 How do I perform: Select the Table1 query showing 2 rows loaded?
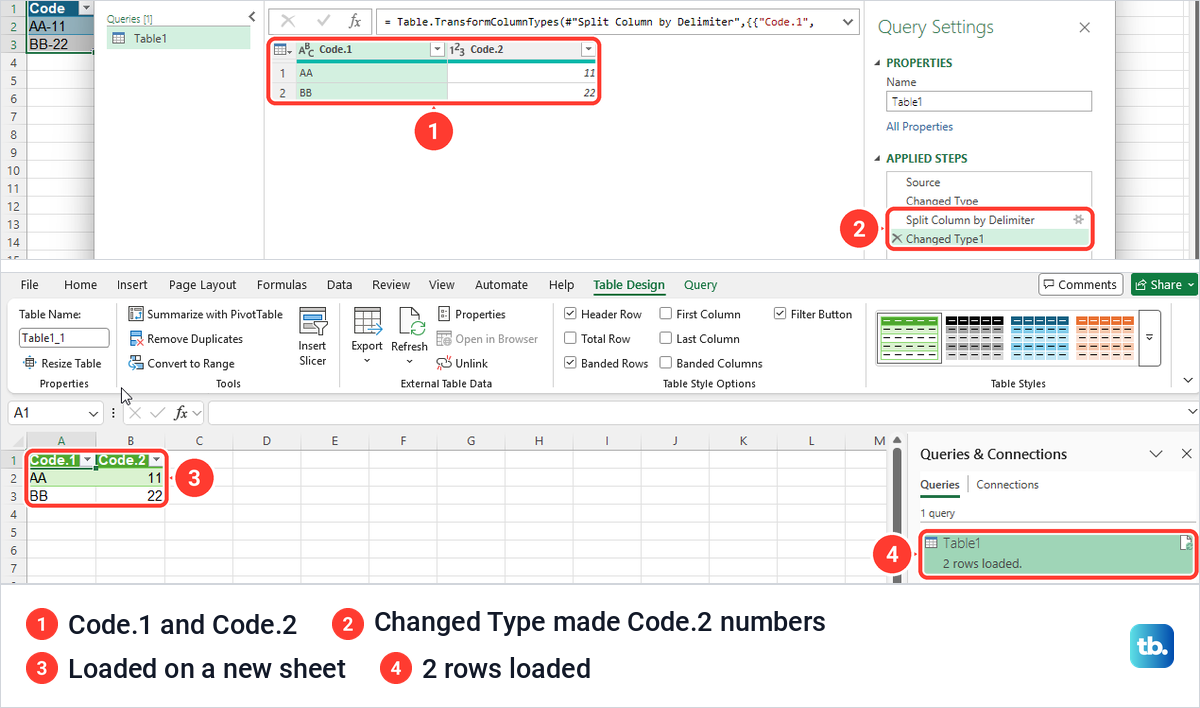pos(1057,553)
